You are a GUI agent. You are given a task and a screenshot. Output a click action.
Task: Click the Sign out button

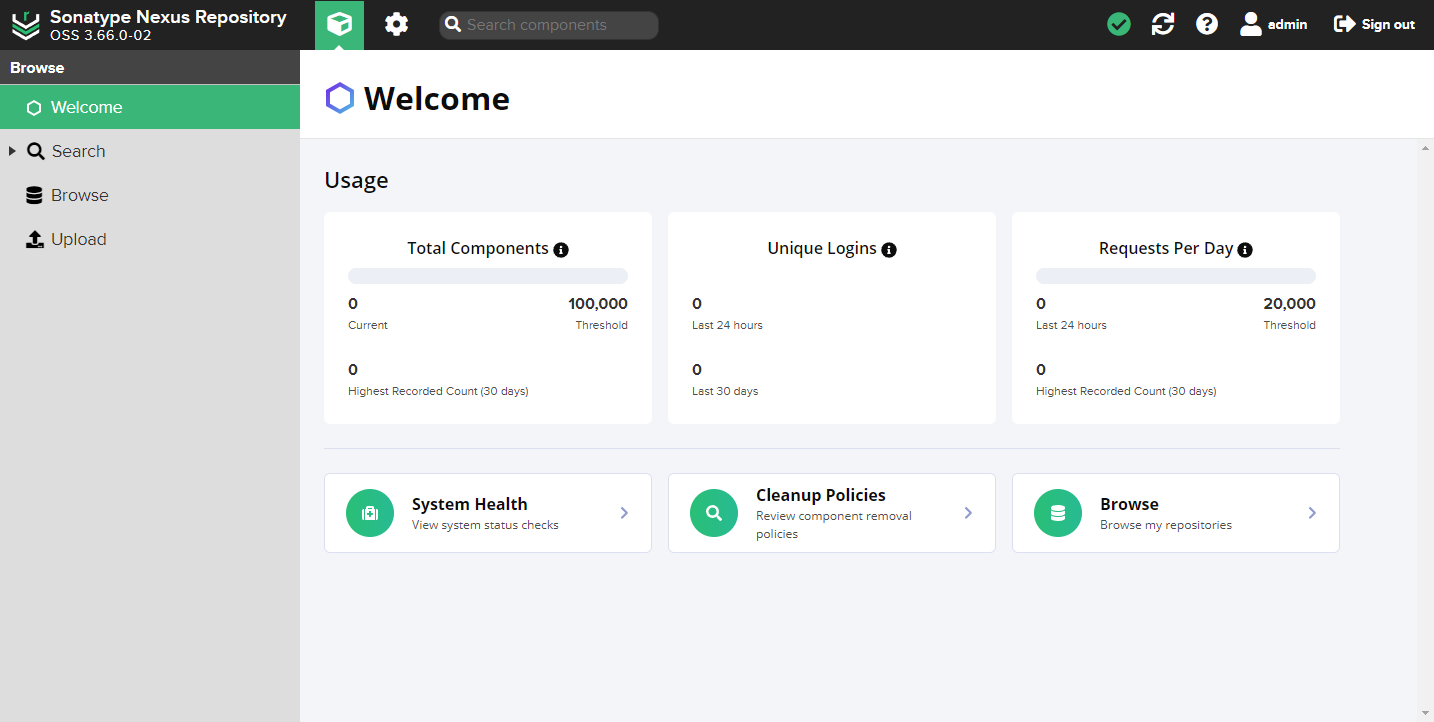click(1375, 24)
